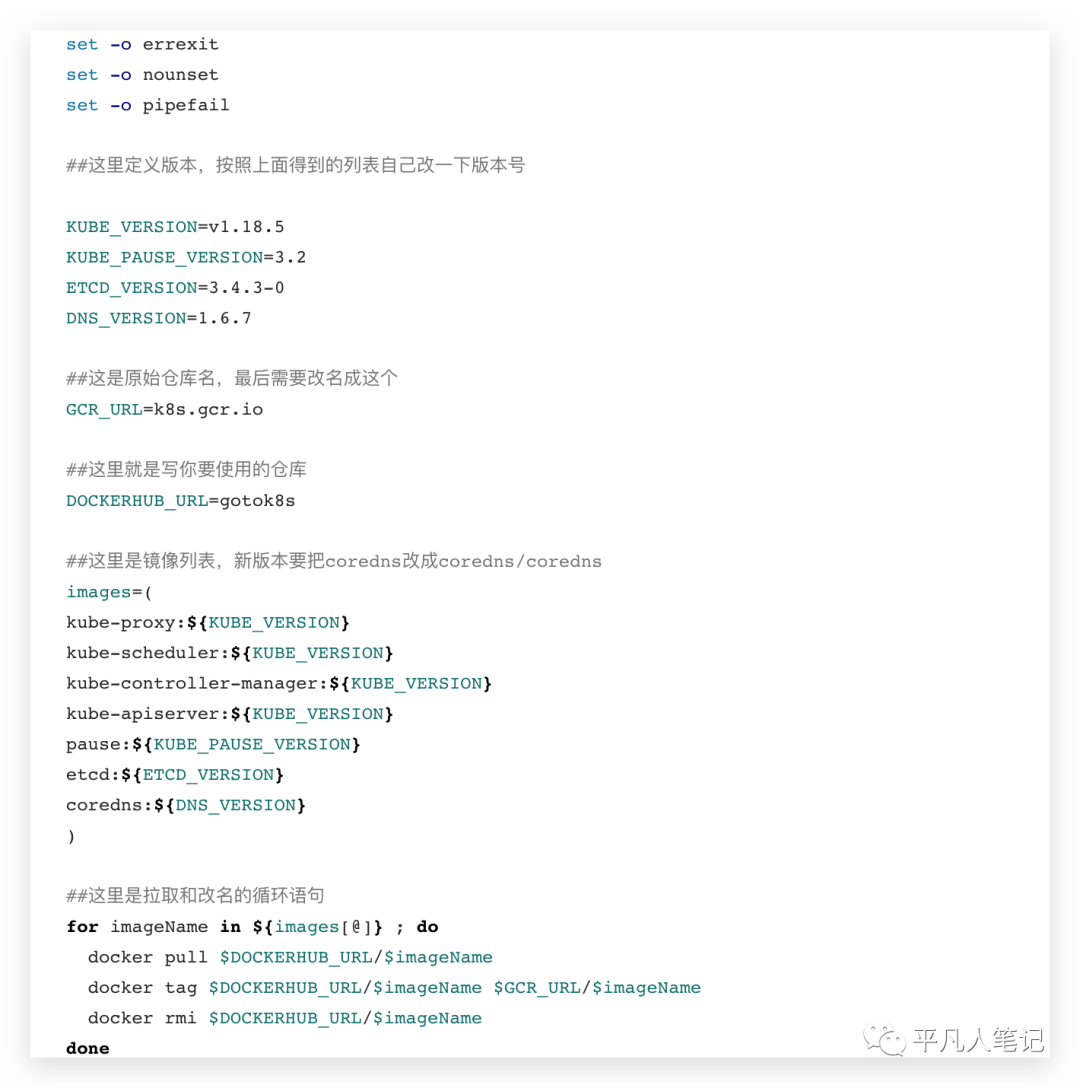Image resolution: width=1080 pixels, height=1088 pixels.
Task: Click the pause image entry
Action: point(213,745)
